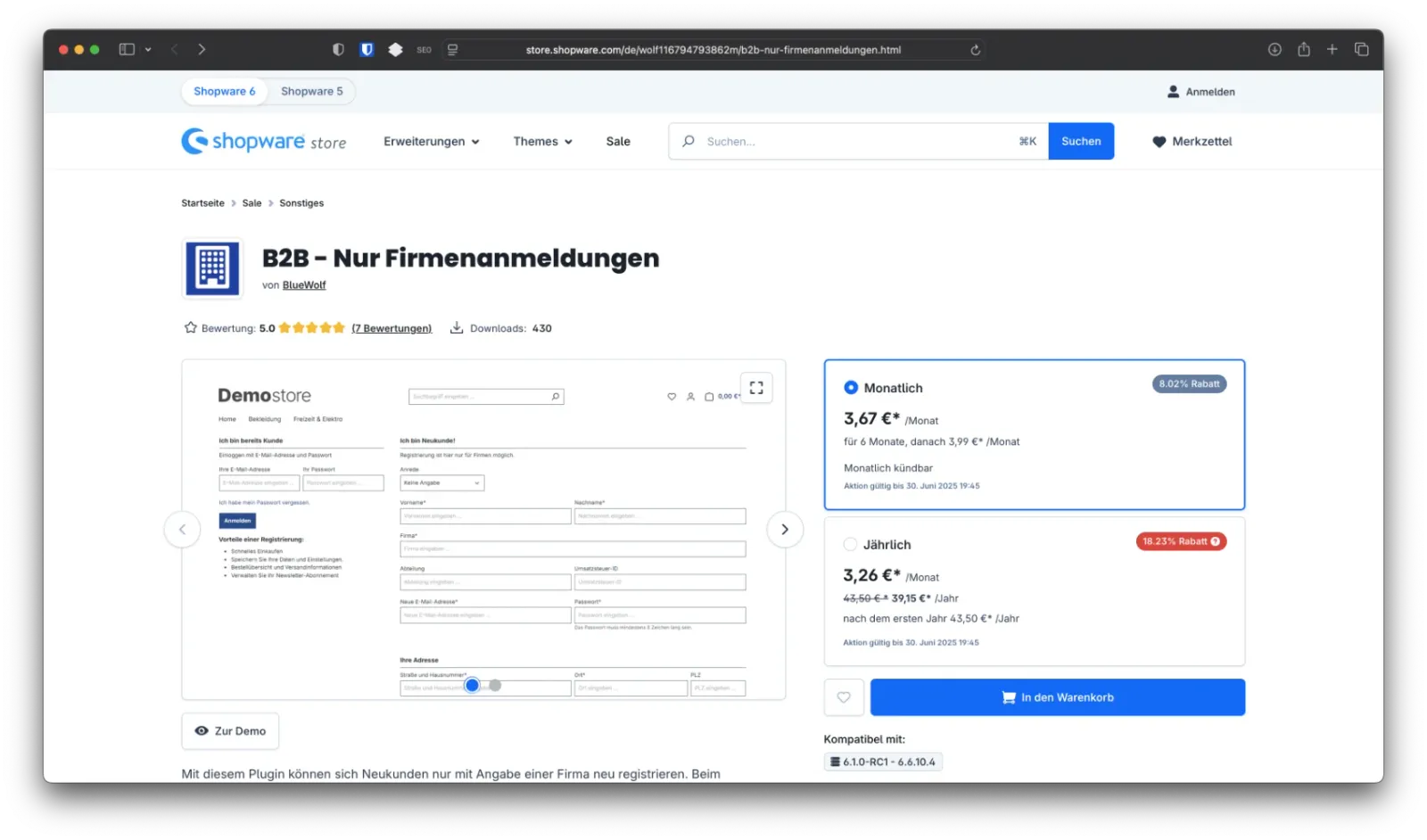Advance the gallery with the right arrow

[784, 529]
